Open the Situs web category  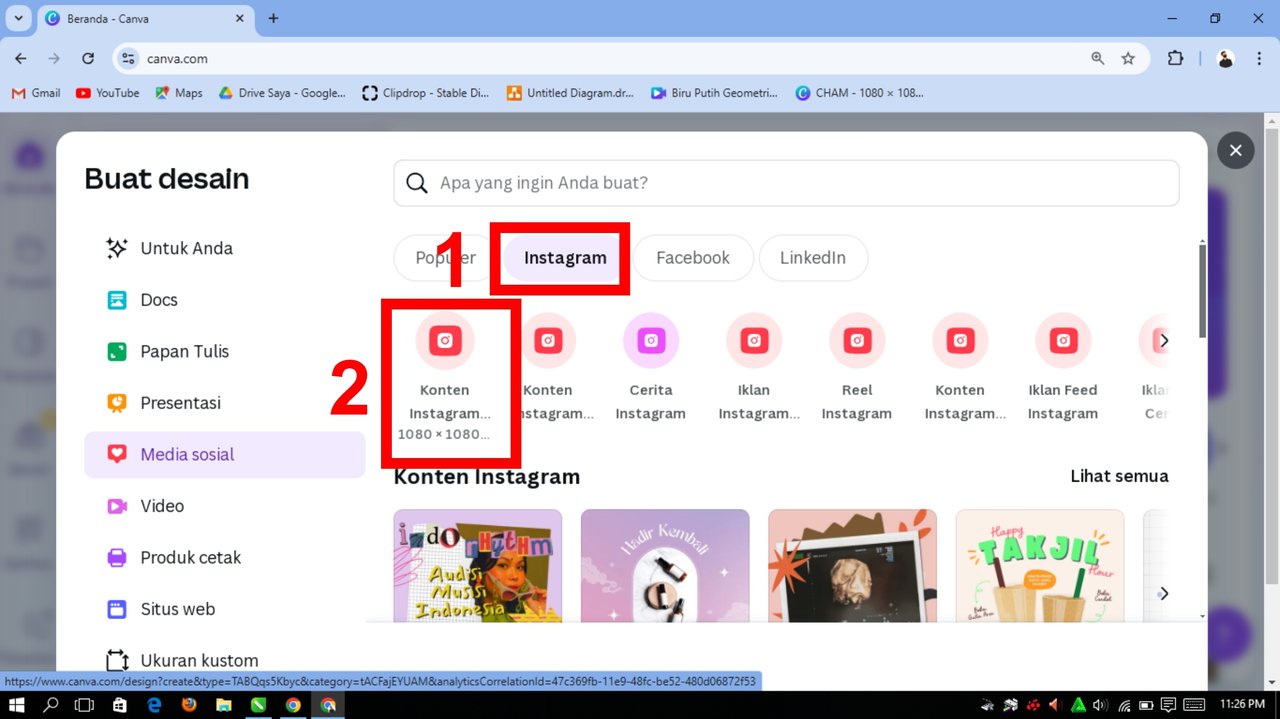[224, 609]
